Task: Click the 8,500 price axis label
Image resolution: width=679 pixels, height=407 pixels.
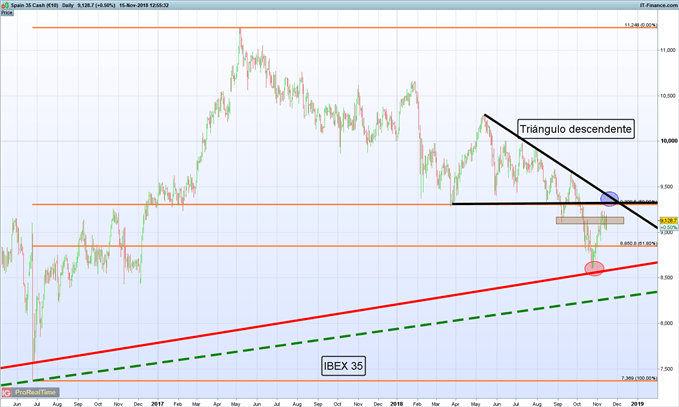Action: tap(667, 278)
